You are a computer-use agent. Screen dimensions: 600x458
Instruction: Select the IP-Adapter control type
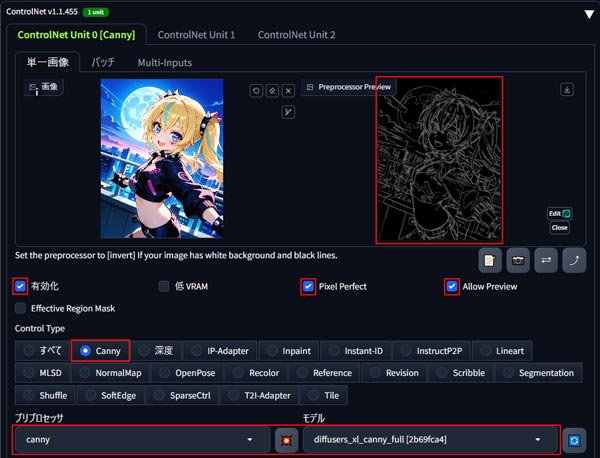[x=220, y=351]
